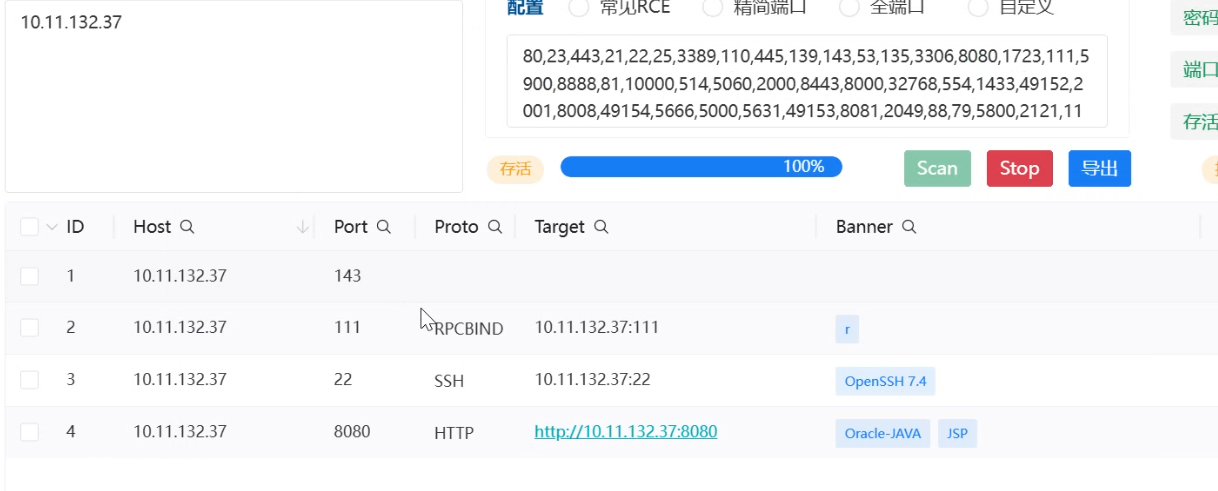1218x491 pixels.
Task: Click the search icon beside Host column
Action: pyautogui.click(x=186, y=227)
